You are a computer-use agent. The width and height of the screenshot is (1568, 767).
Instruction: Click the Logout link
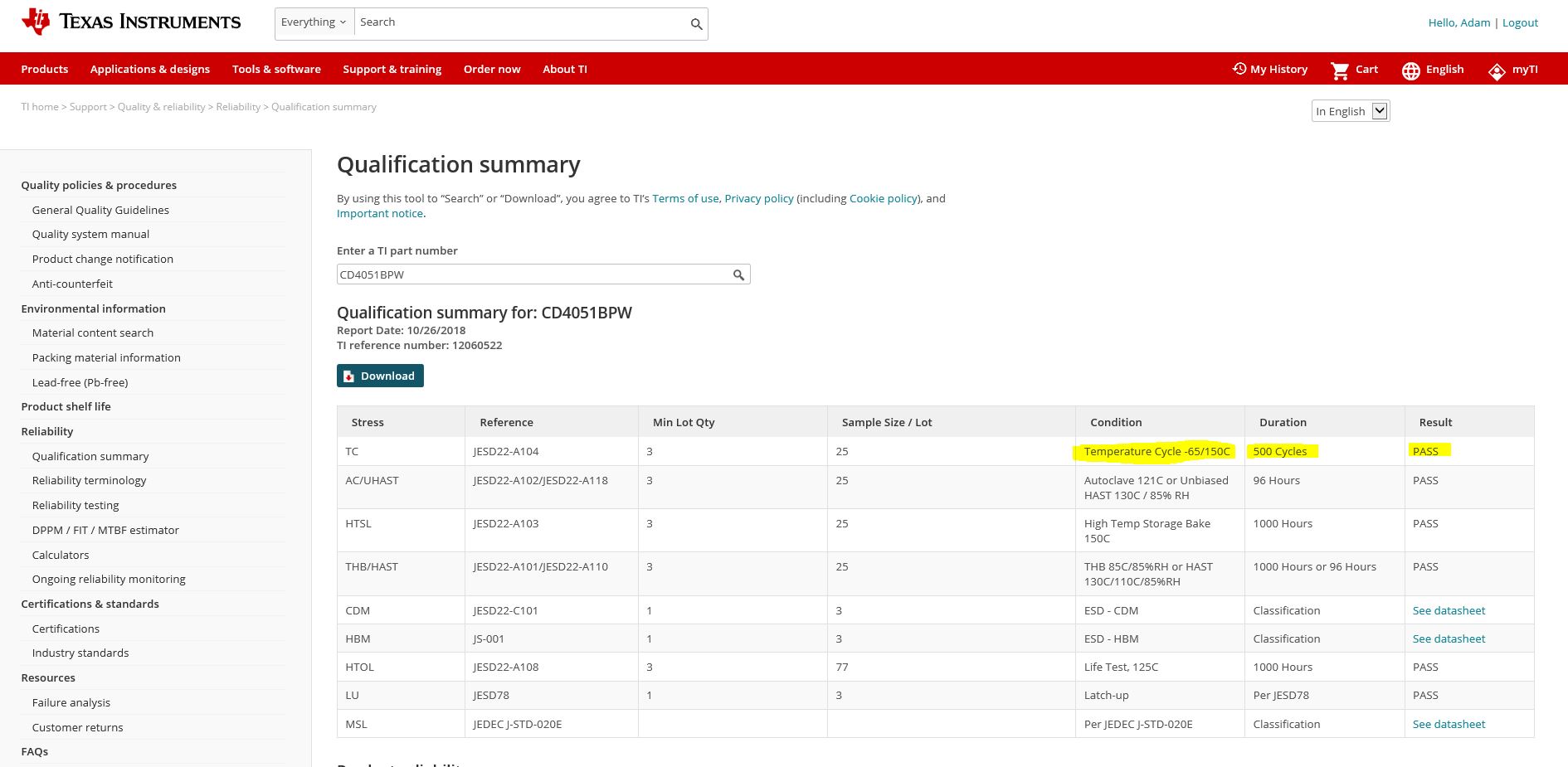tap(1520, 22)
